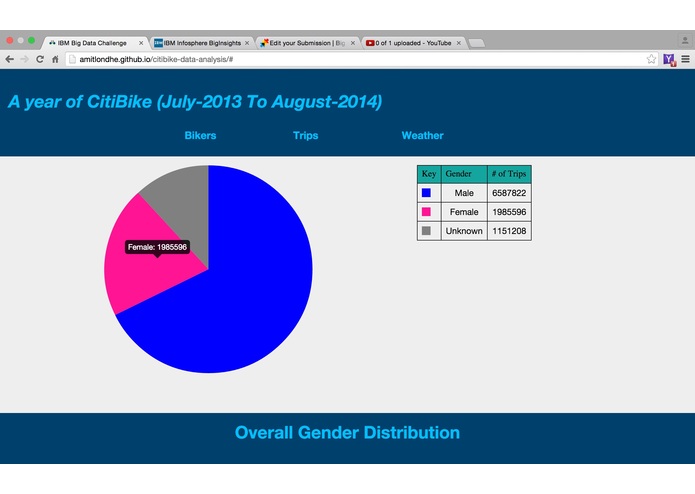695x494 pixels.
Task: Open the Weather section link
Action: [x=422, y=136]
